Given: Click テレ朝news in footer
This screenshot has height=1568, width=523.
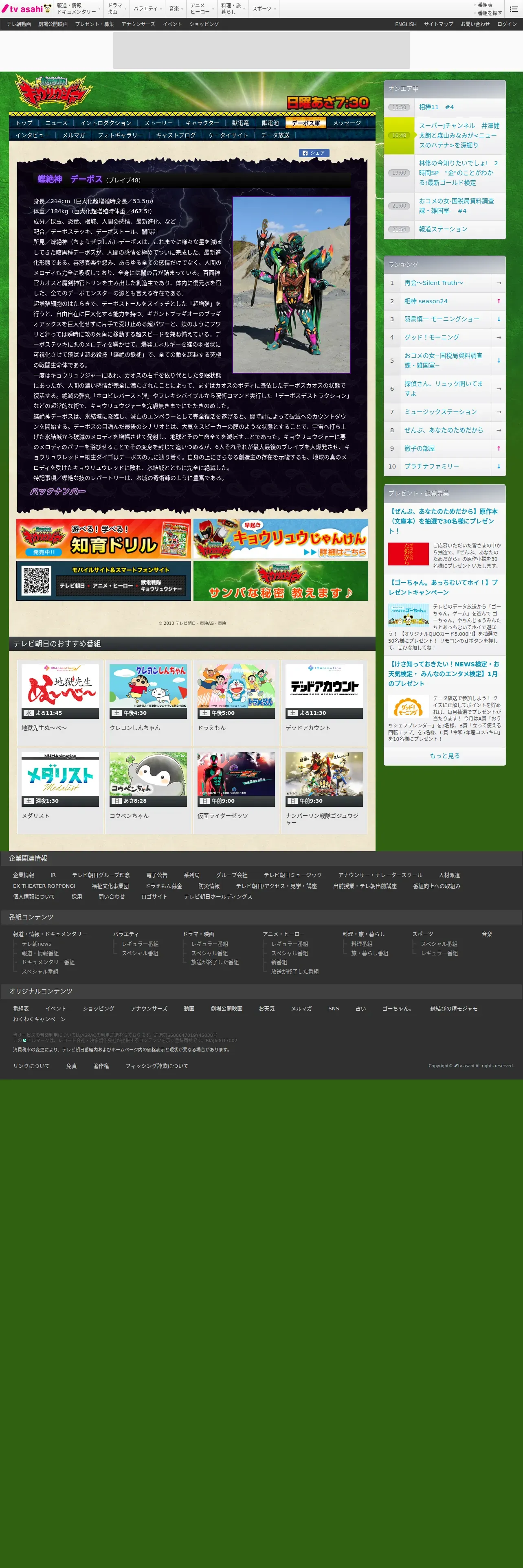Looking at the screenshot, I should click(x=37, y=944).
